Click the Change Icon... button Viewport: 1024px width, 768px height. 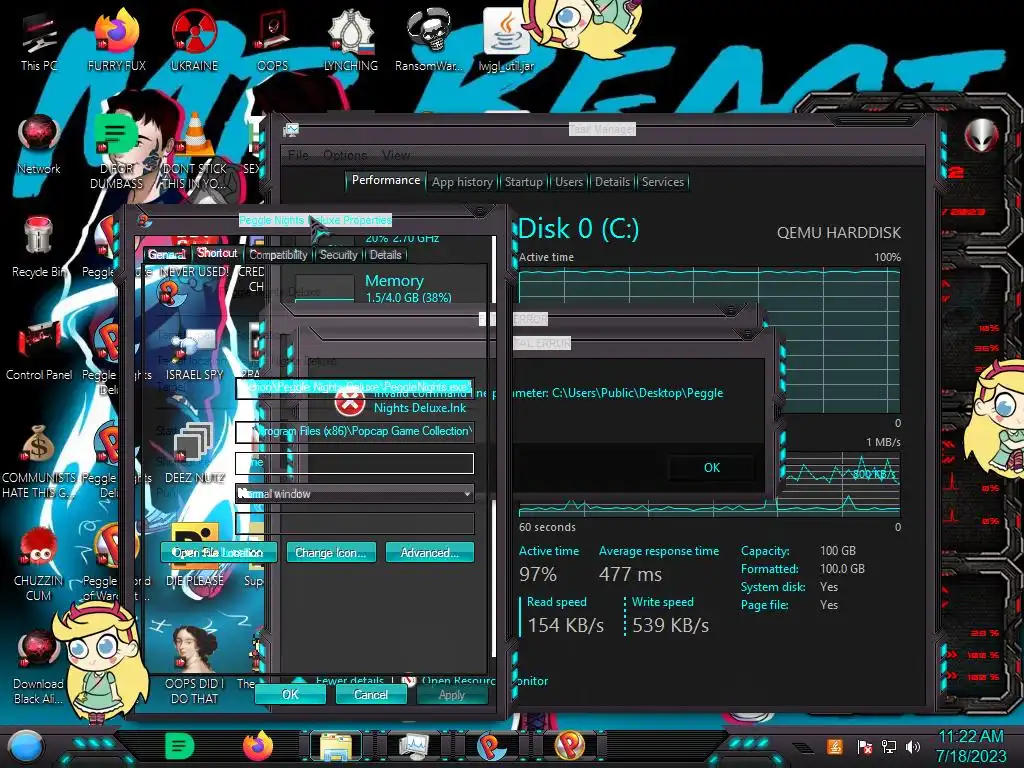[x=330, y=552]
